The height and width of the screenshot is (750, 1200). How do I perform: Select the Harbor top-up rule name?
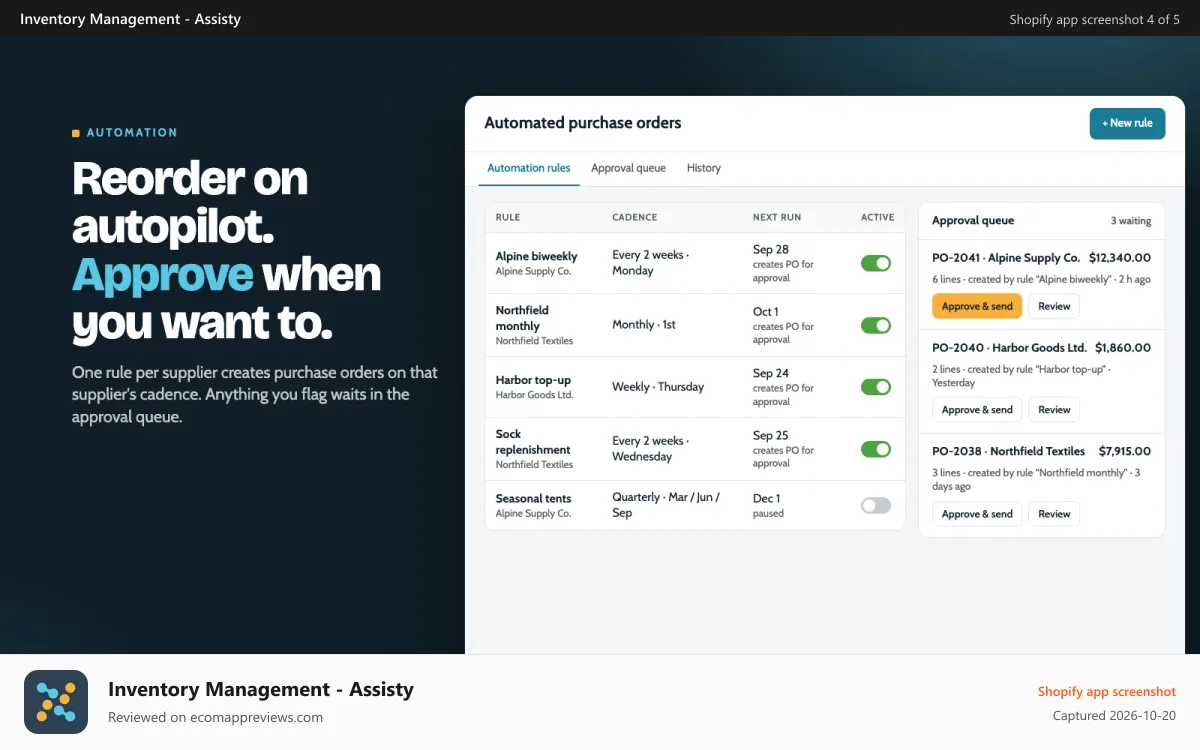click(x=533, y=380)
